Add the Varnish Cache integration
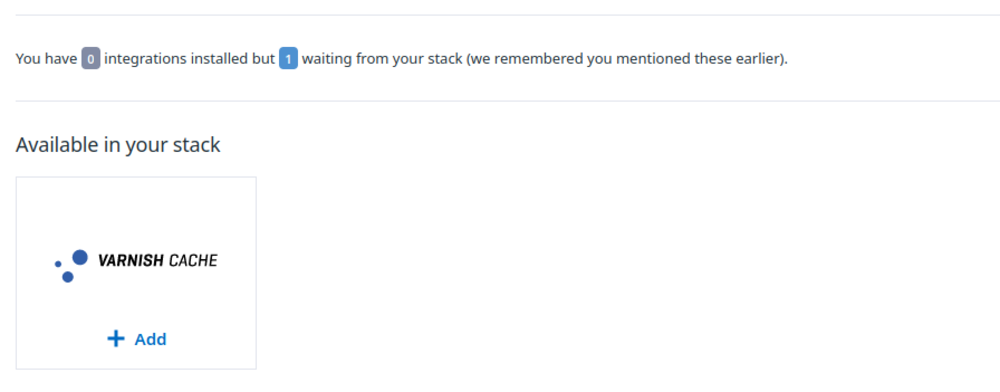This screenshot has width=1000, height=392. [x=136, y=339]
